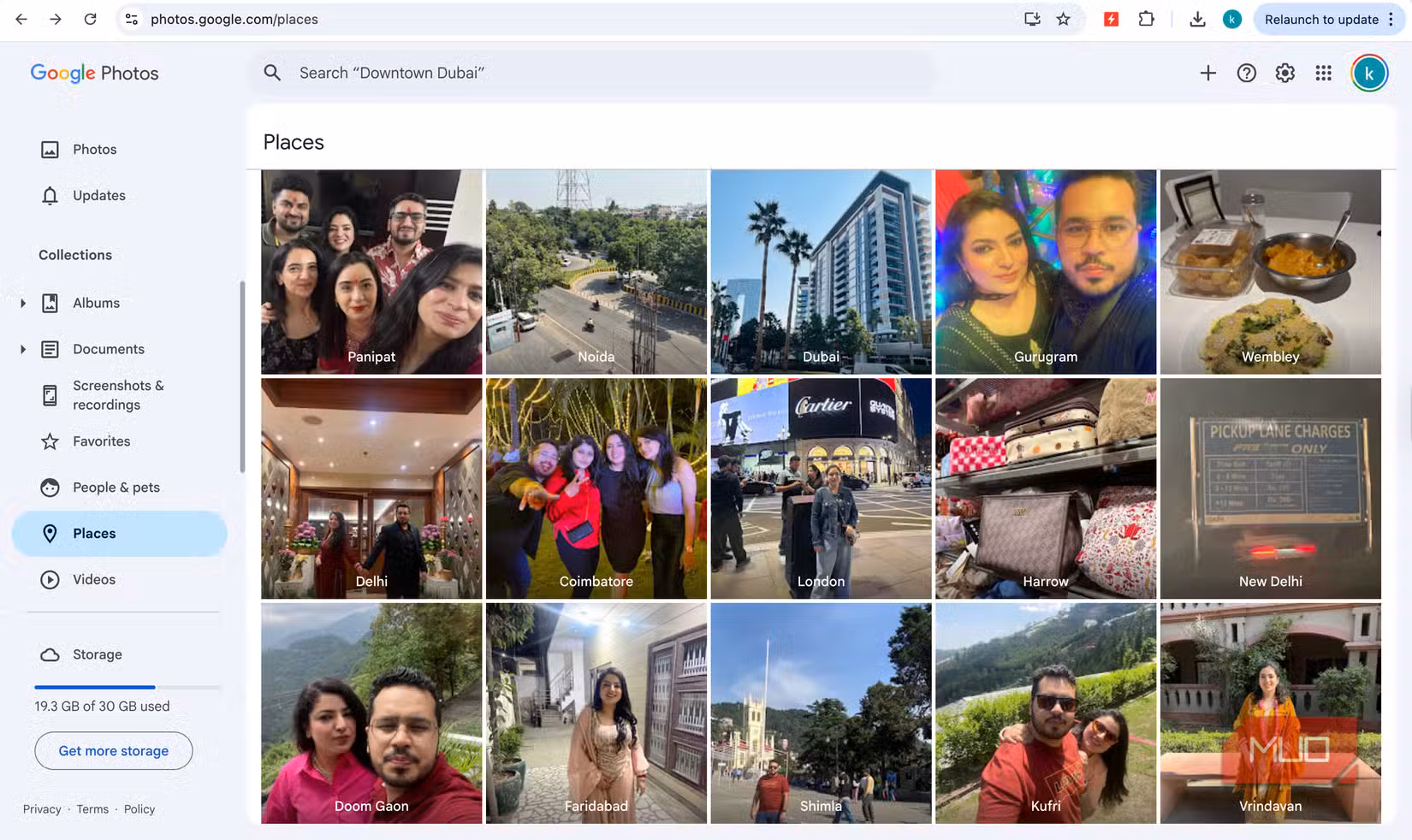Open the Google Photos settings gear
Viewport: 1412px width, 840px height.
click(x=1284, y=73)
